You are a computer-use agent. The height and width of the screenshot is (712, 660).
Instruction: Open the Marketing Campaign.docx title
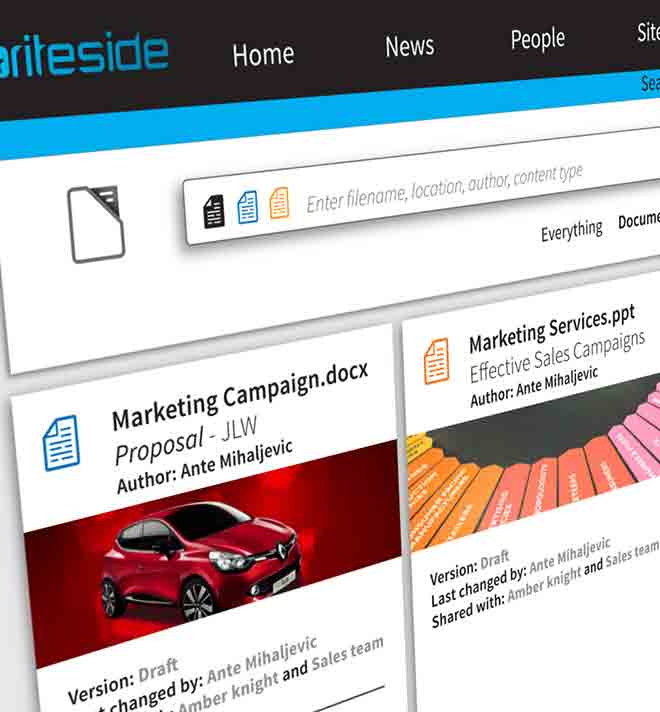(240, 396)
